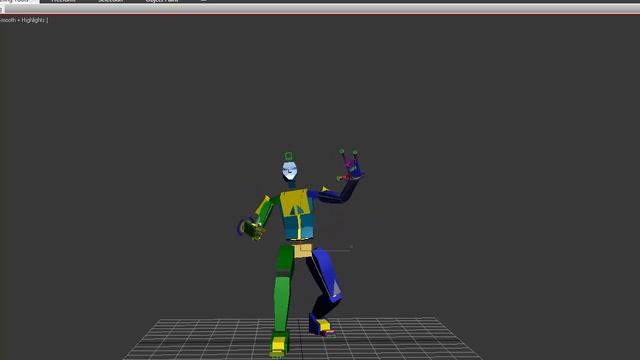Switch to the Object Paint ribbon tab
Image resolution: width=640 pixels, height=360 pixels.
tap(162, 1)
